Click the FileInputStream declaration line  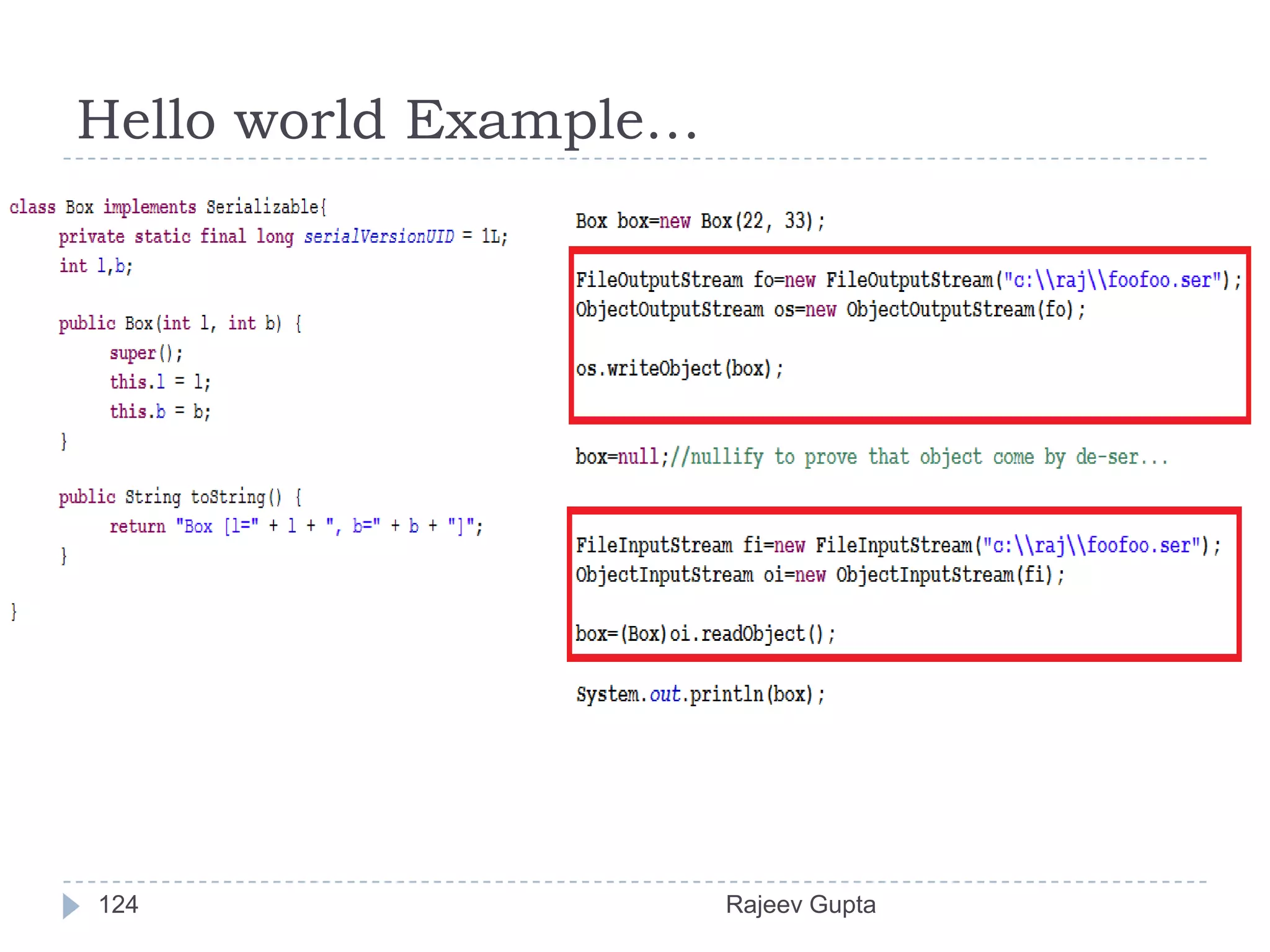tap(898, 545)
